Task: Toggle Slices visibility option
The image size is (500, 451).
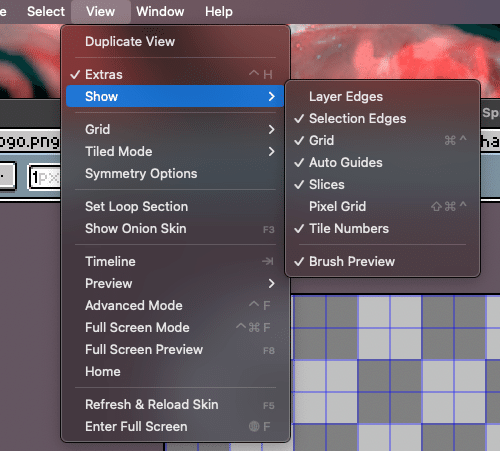Action: click(382, 184)
